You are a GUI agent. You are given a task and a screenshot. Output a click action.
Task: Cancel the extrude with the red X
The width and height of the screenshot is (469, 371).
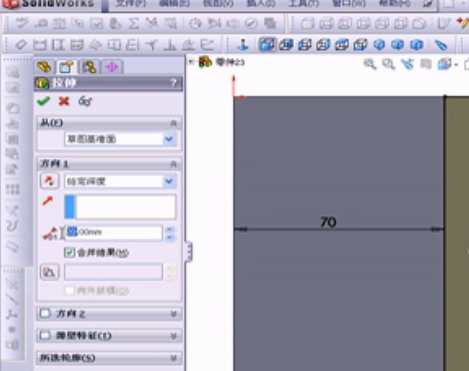click(64, 101)
